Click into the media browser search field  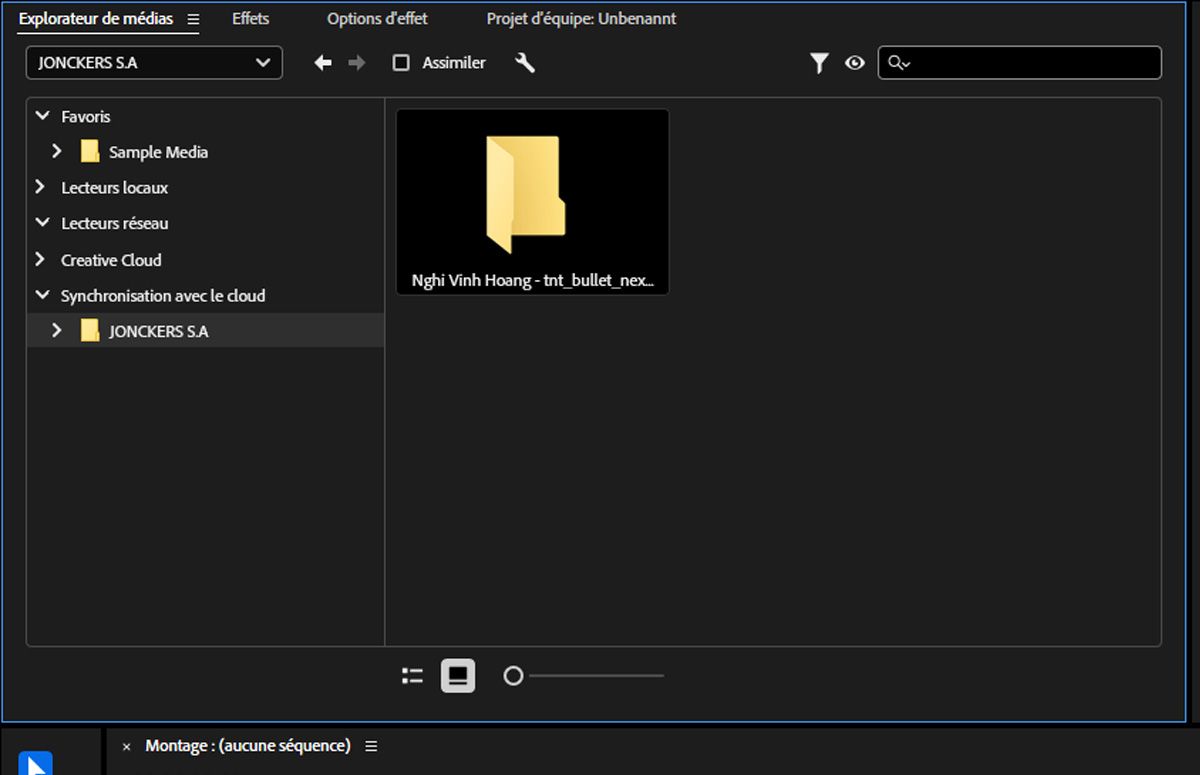pos(1020,63)
